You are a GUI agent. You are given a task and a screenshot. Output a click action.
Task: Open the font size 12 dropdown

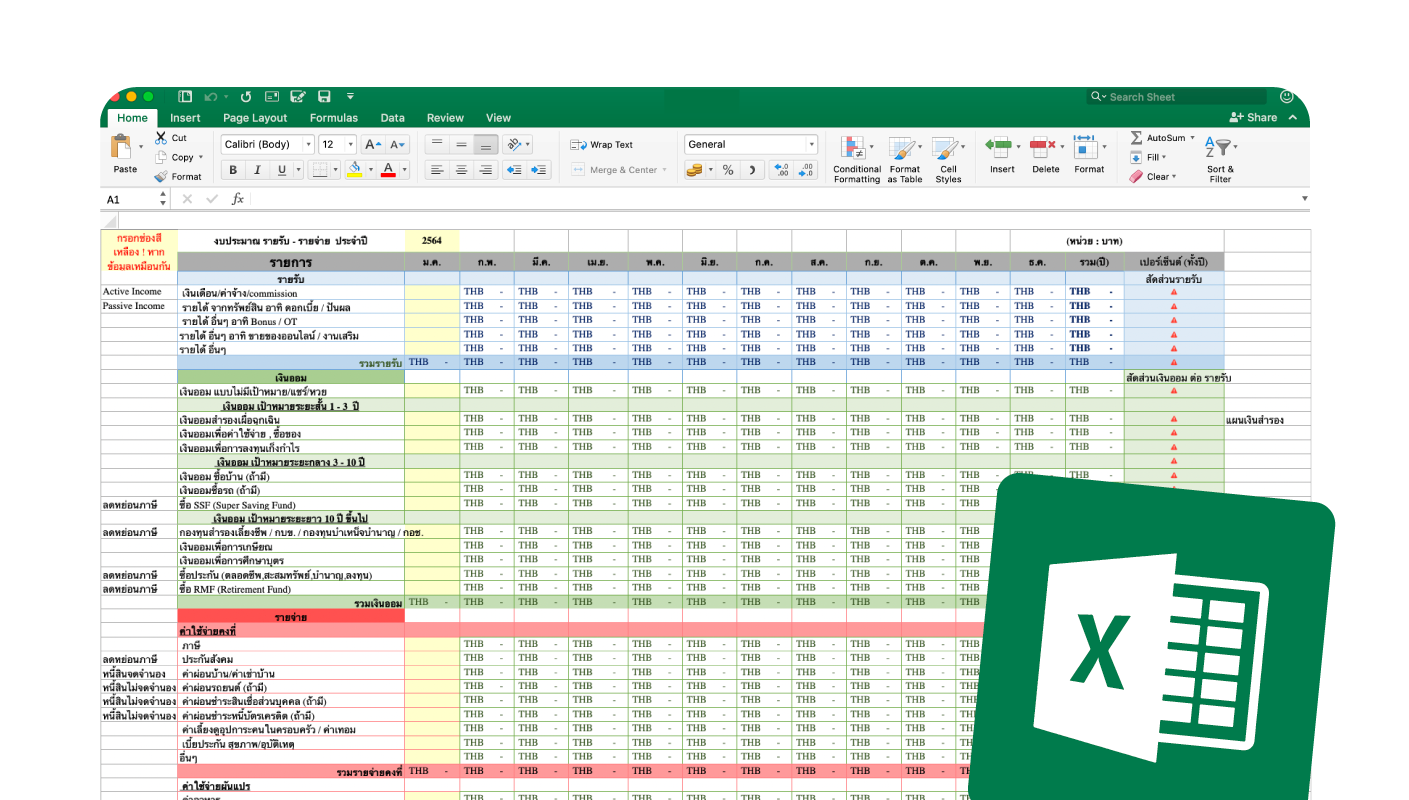coord(337,145)
